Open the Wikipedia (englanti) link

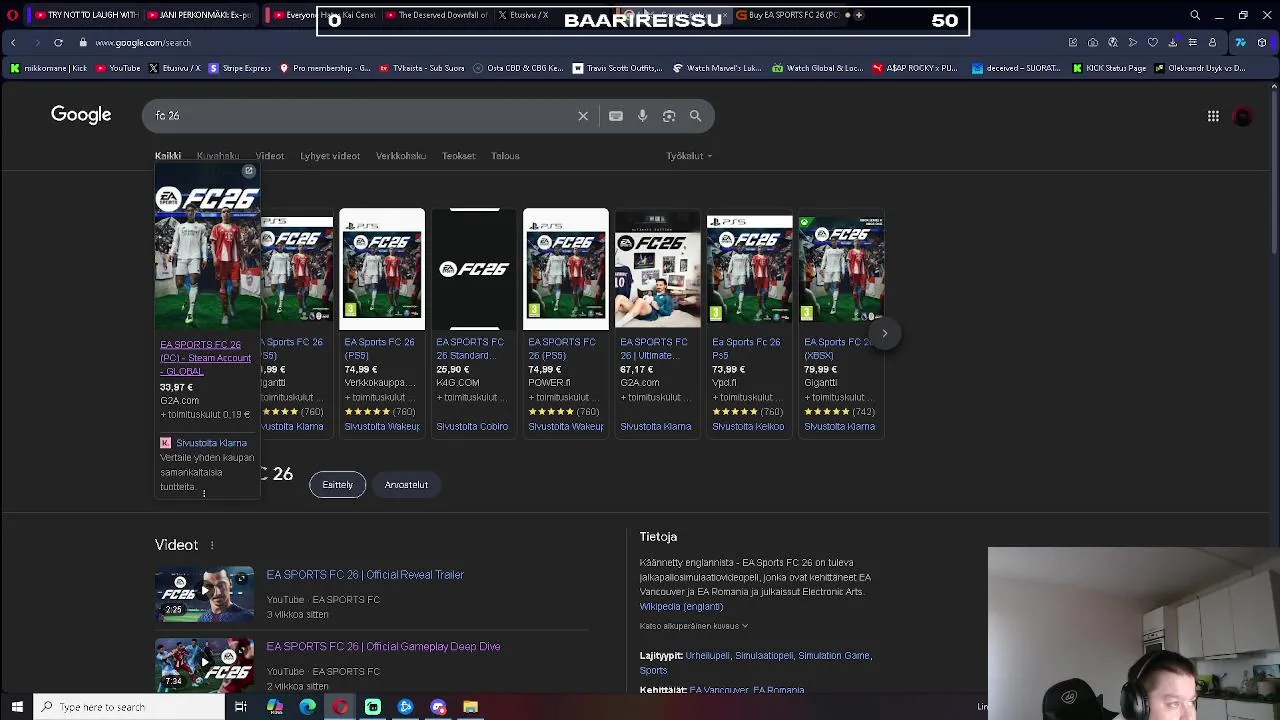point(681,606)
